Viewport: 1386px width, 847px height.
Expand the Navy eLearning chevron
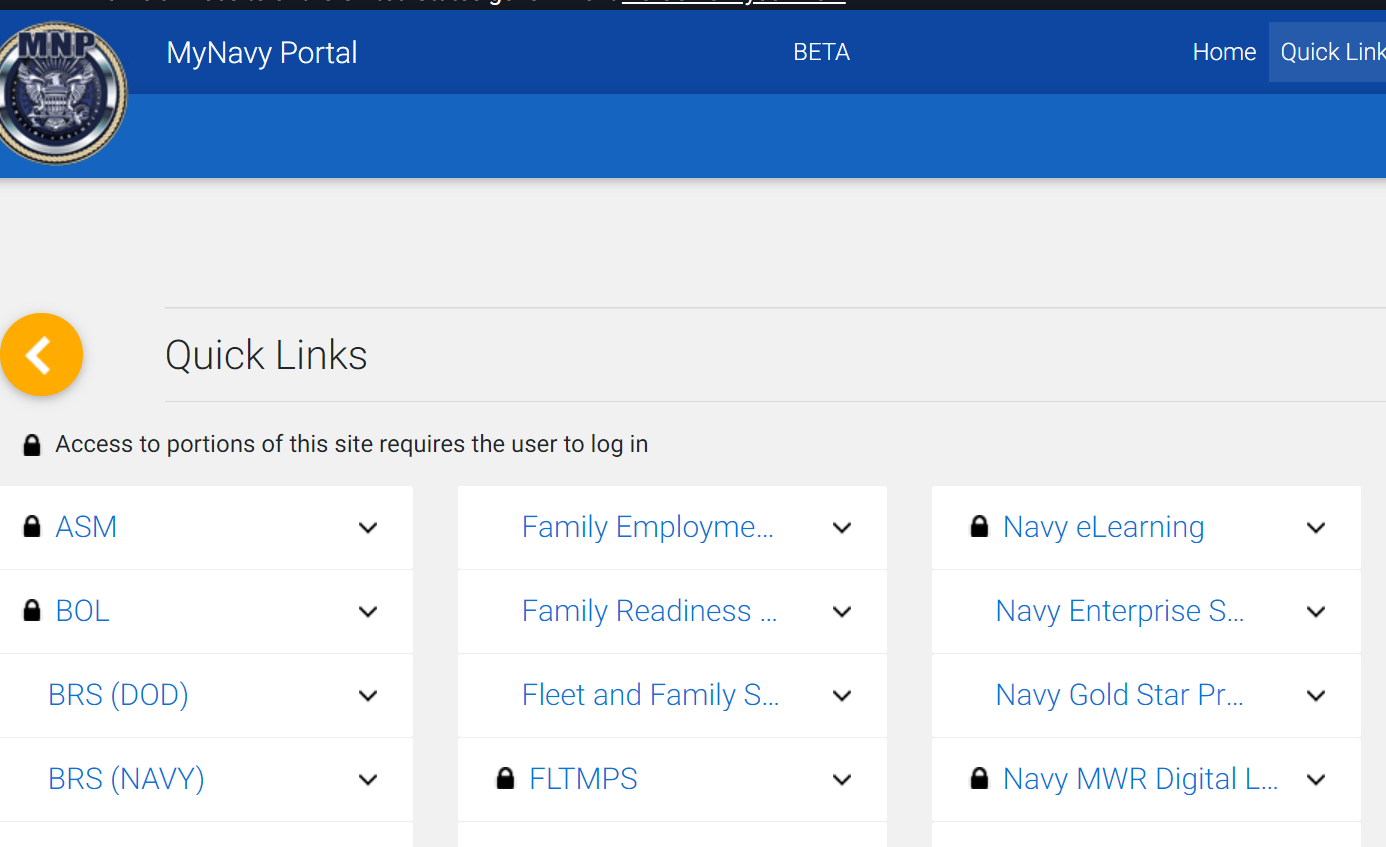tap(1316, 528)
